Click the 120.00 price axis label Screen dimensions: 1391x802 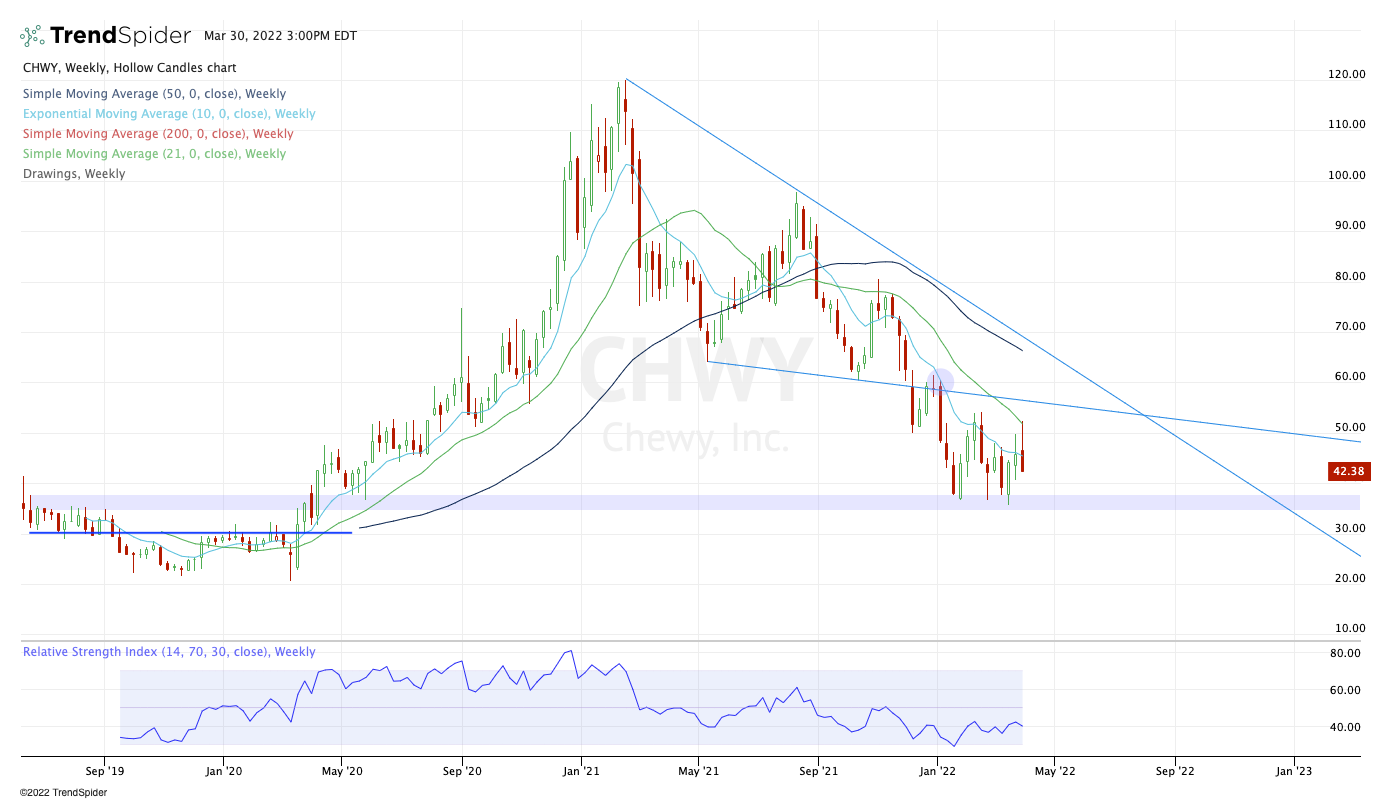[1347, 74]
